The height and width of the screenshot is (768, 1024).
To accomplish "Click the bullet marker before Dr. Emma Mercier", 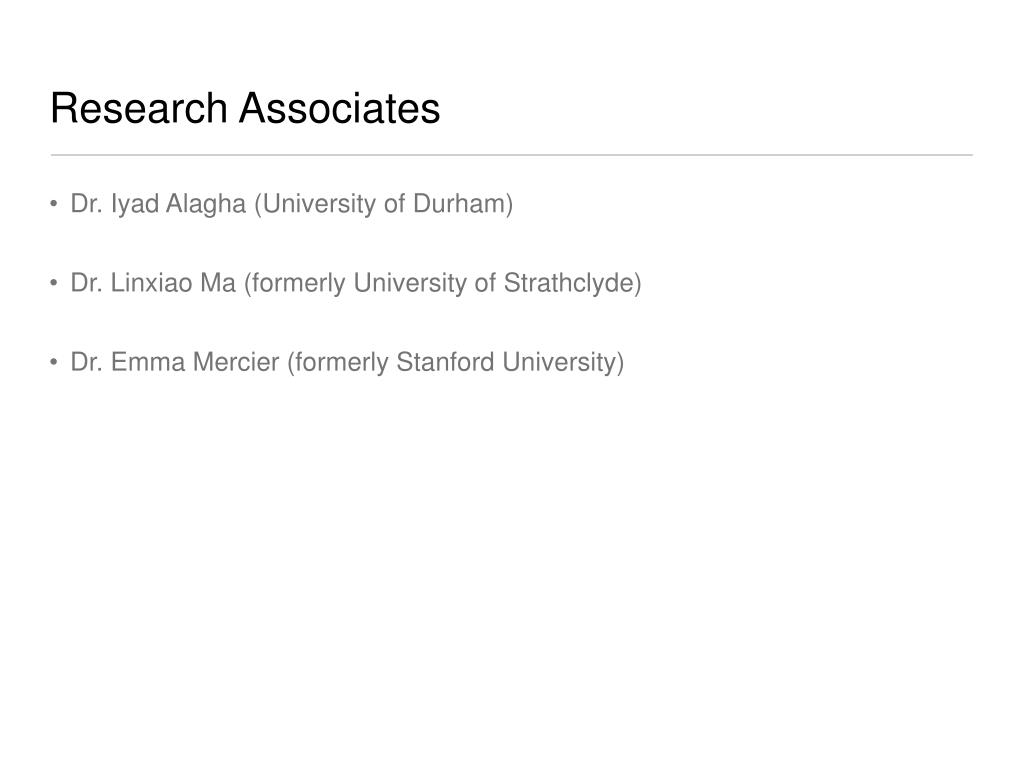I will [54, 362].
